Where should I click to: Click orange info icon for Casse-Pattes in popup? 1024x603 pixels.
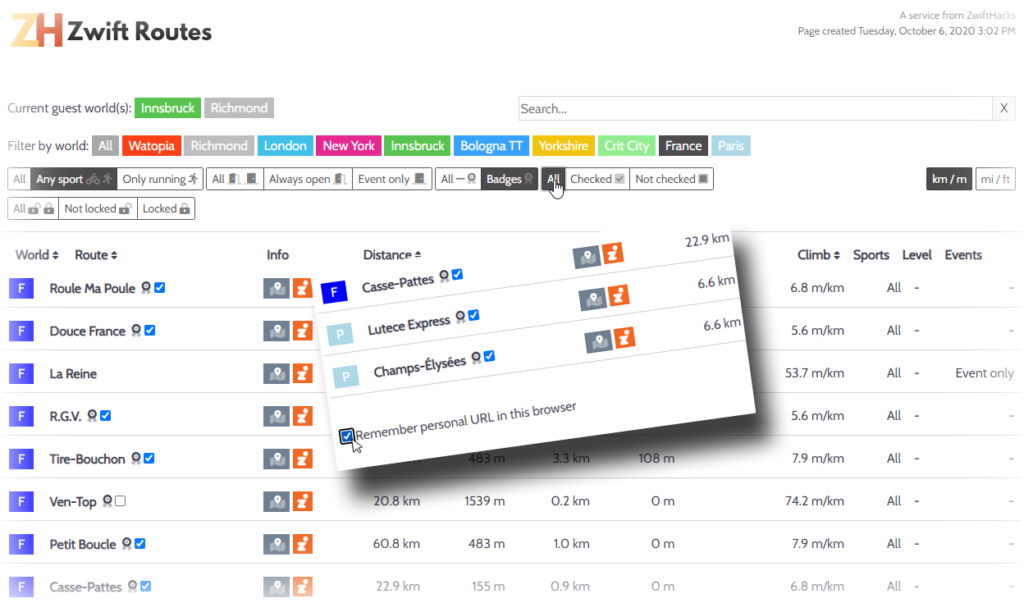tap(613, 253)
